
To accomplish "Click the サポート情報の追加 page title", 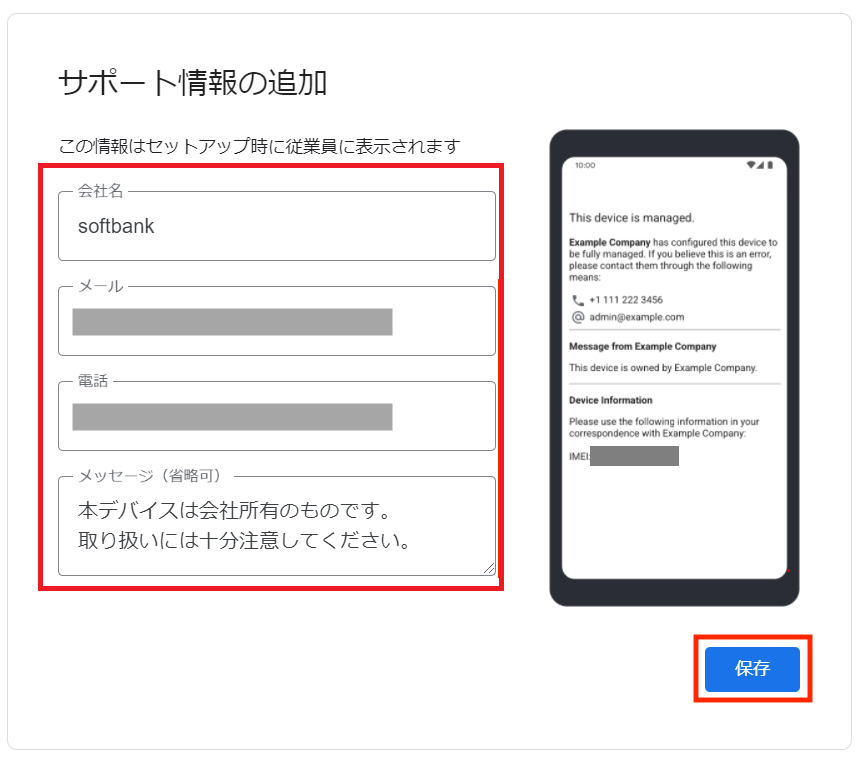I will (193, 83).
